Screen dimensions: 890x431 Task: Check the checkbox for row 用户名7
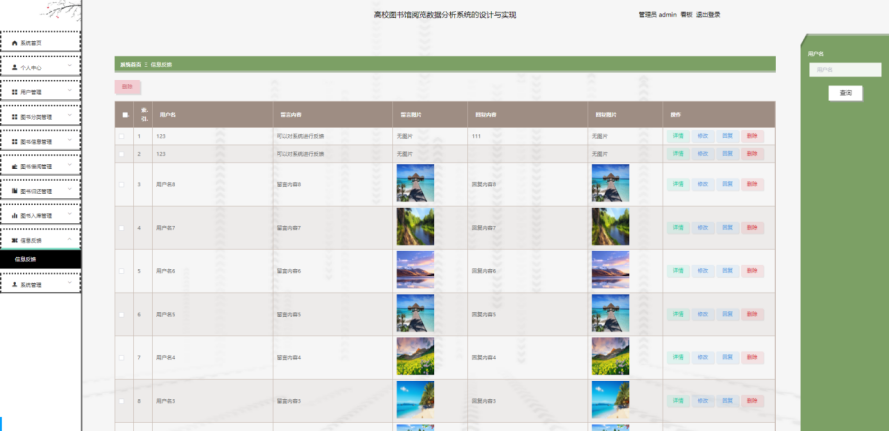[x=121, y=228]
